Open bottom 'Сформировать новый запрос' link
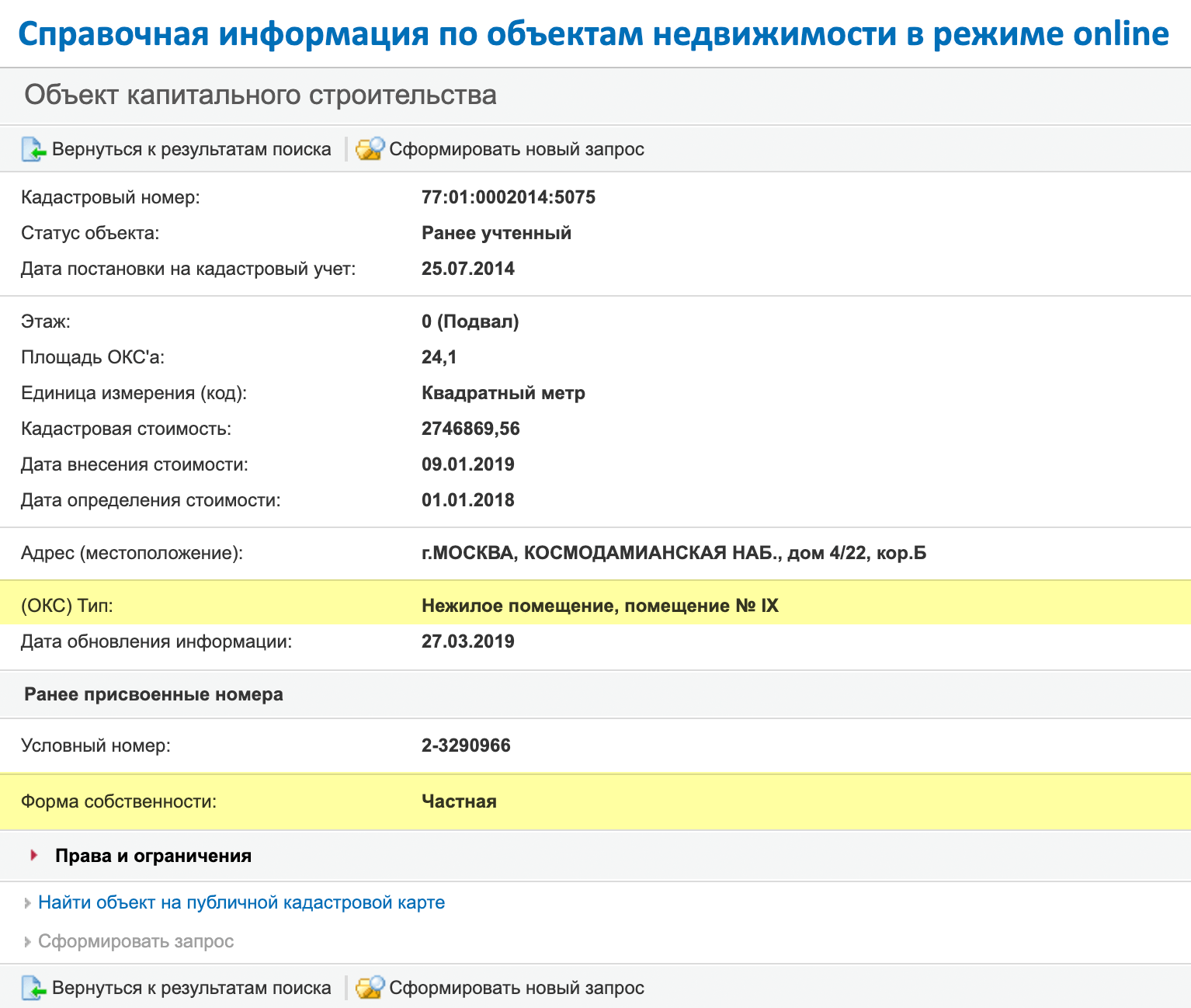This screenshot has height=1008, width=1191. 516,988
